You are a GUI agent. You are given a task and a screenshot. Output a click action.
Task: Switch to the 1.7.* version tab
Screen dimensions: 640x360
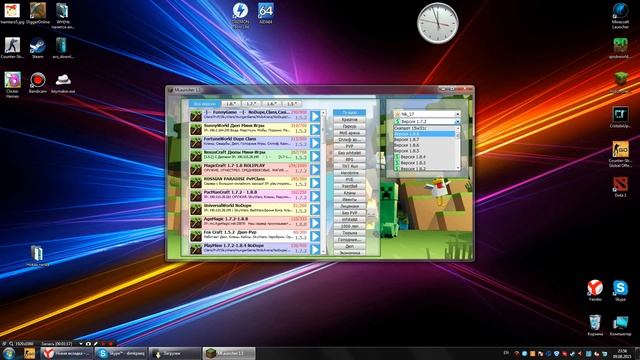click(251, 104)
